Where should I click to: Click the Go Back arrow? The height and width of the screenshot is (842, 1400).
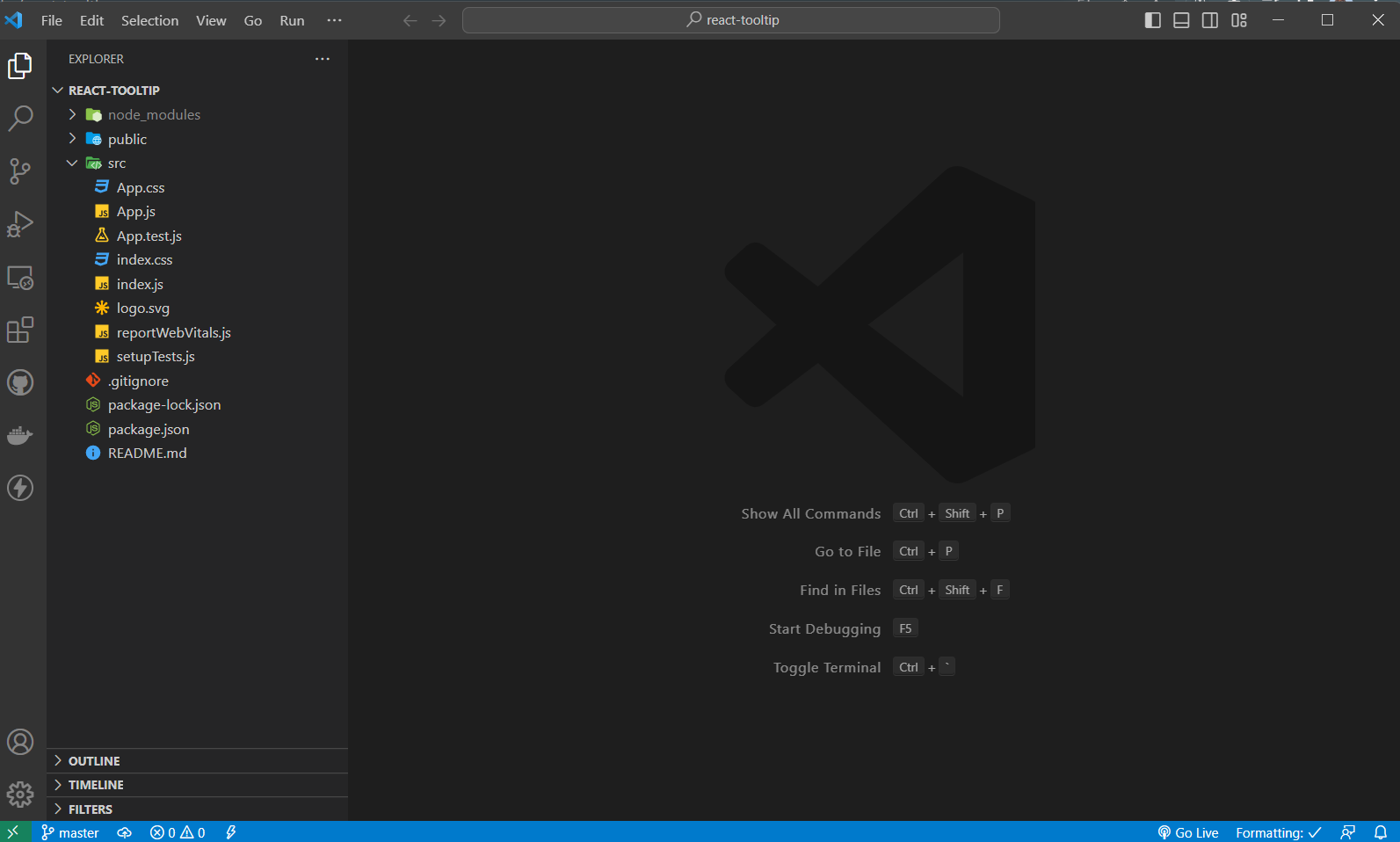tap(410, 20)
